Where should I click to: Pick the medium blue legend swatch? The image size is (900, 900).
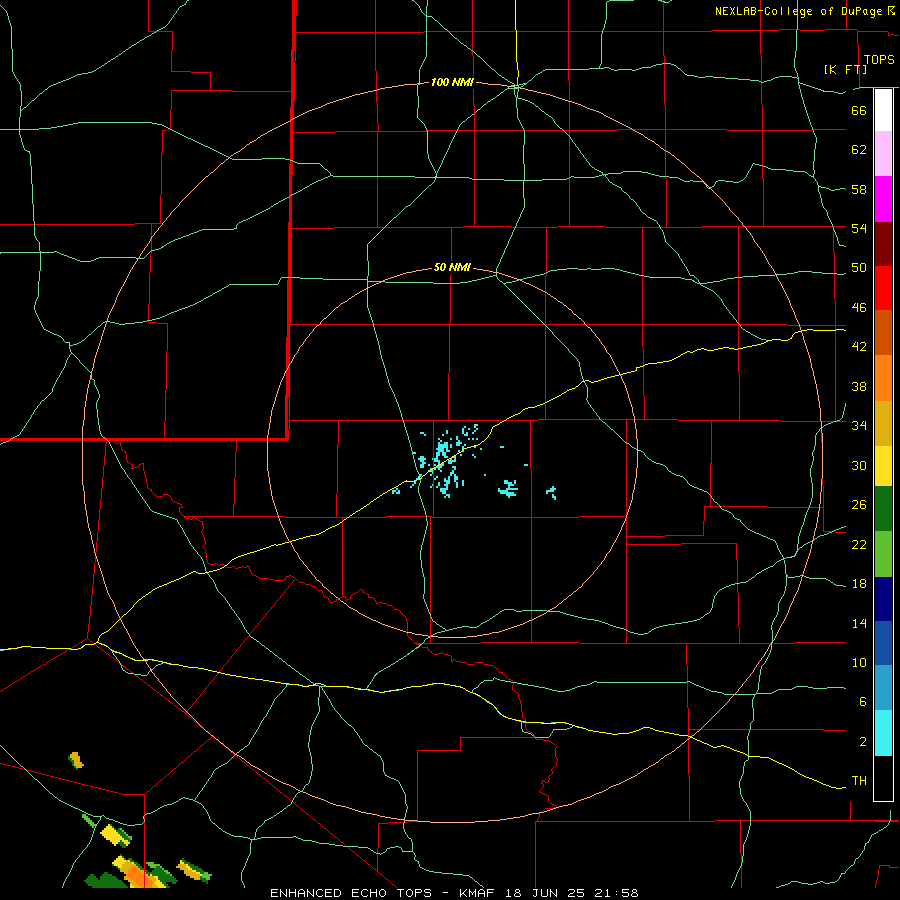(883, 643)
